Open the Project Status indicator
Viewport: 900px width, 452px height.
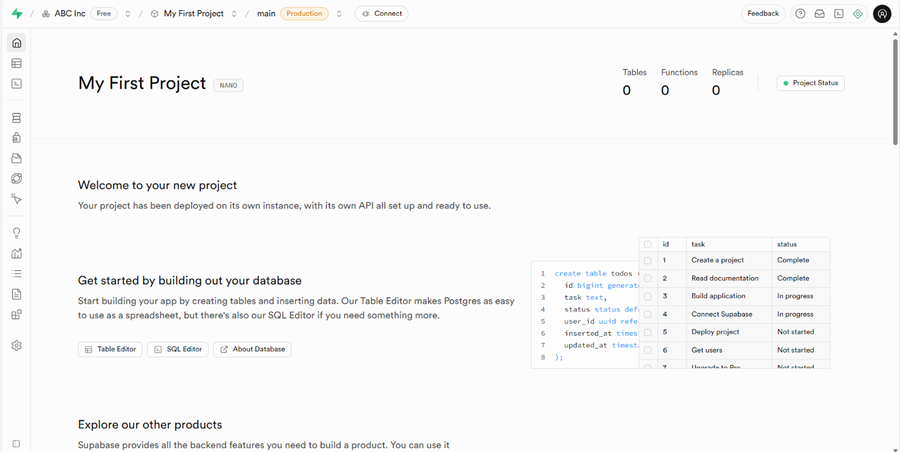pyautogui.click(x=810, y=83)
